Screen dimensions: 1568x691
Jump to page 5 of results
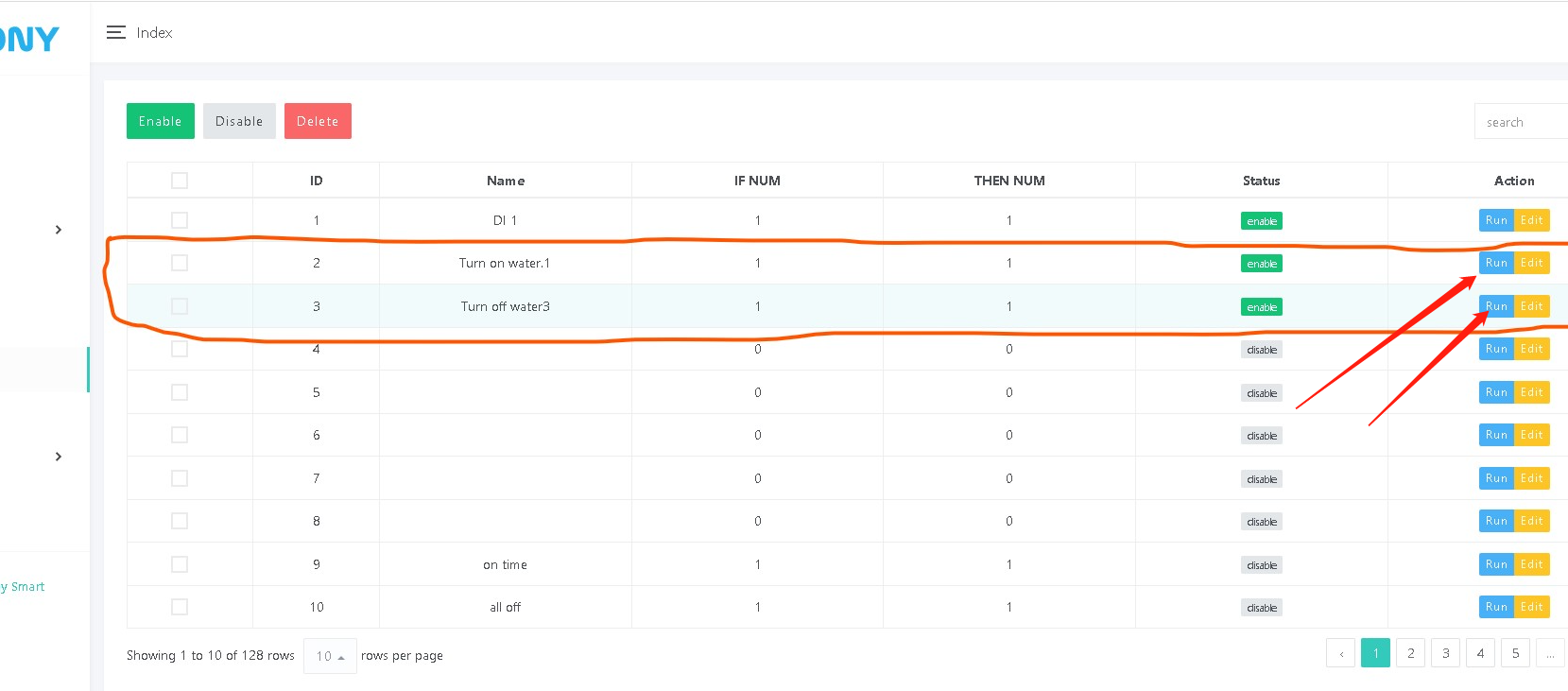(1515, 653)
